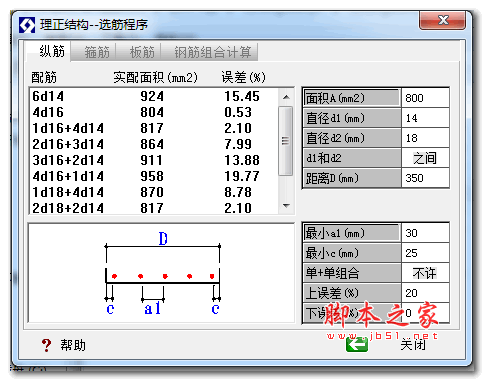Click the area value 924

(152, 96)
